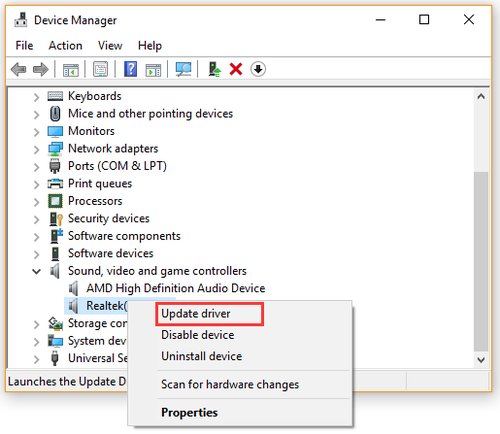Click the Disable device down-arrow icon
The height and width of the screenshot is (434, 500).
(x=258, y=69)
